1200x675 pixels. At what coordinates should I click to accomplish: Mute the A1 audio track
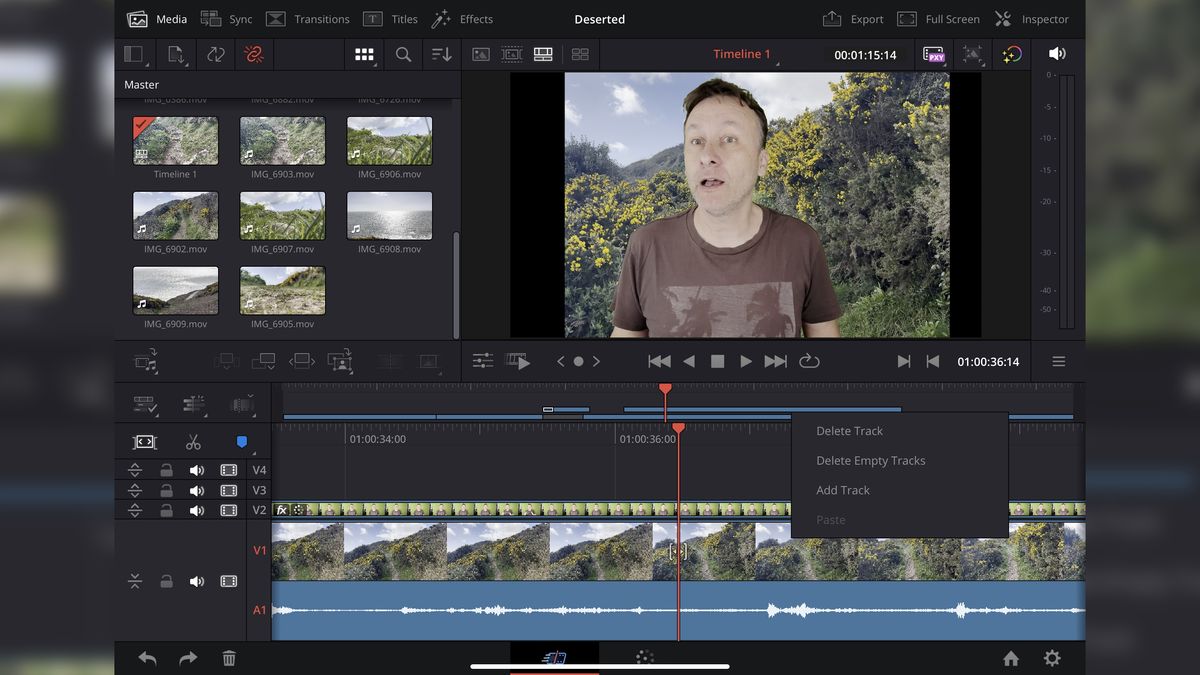coord(197,581)
